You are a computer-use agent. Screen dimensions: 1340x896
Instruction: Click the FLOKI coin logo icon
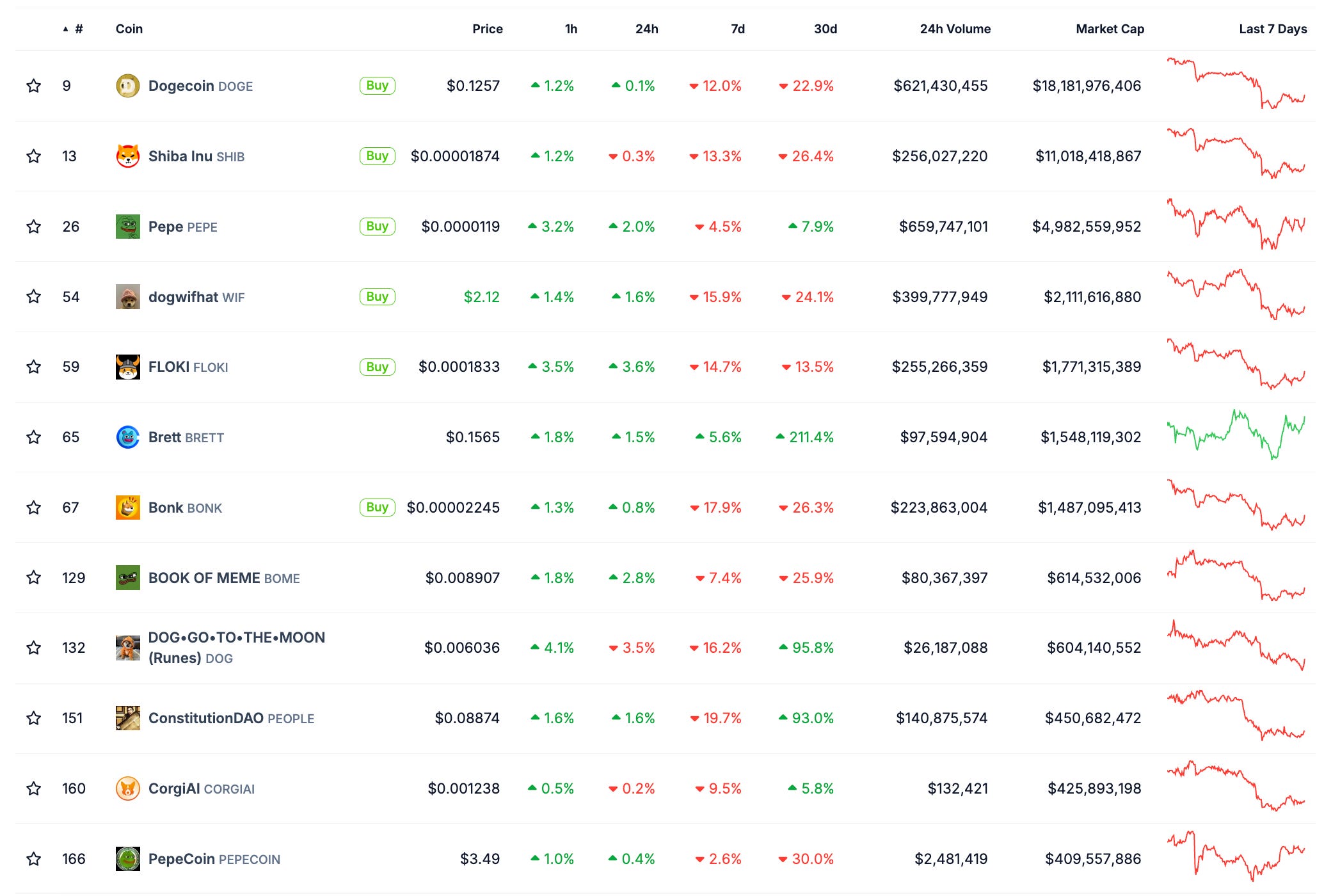(127, 367)
